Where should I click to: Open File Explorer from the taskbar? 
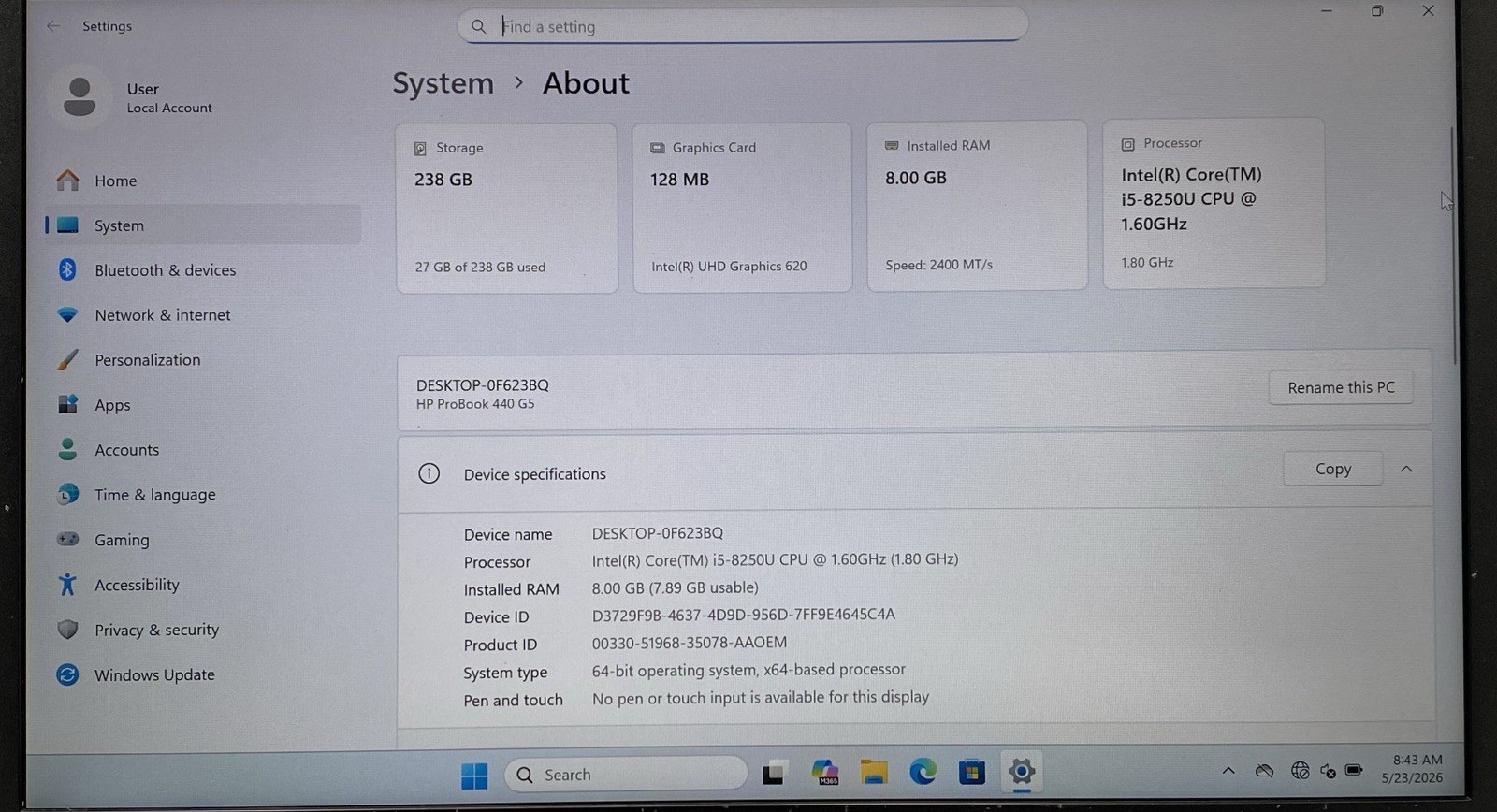[x=874, y=773]
